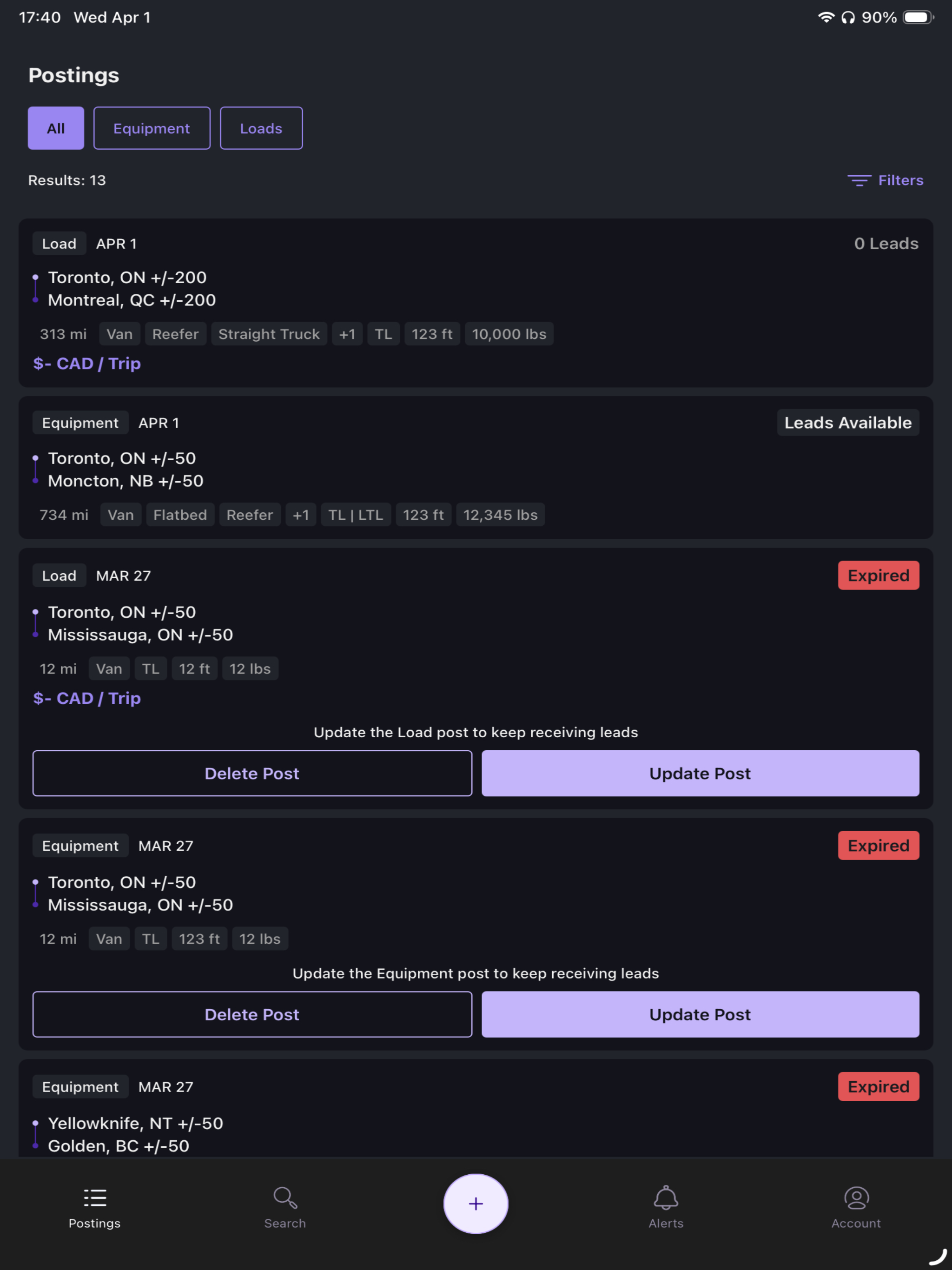The image size is (952, 1270).
Task: Tap '313 mi' distance text
Action: coord(63,334)
